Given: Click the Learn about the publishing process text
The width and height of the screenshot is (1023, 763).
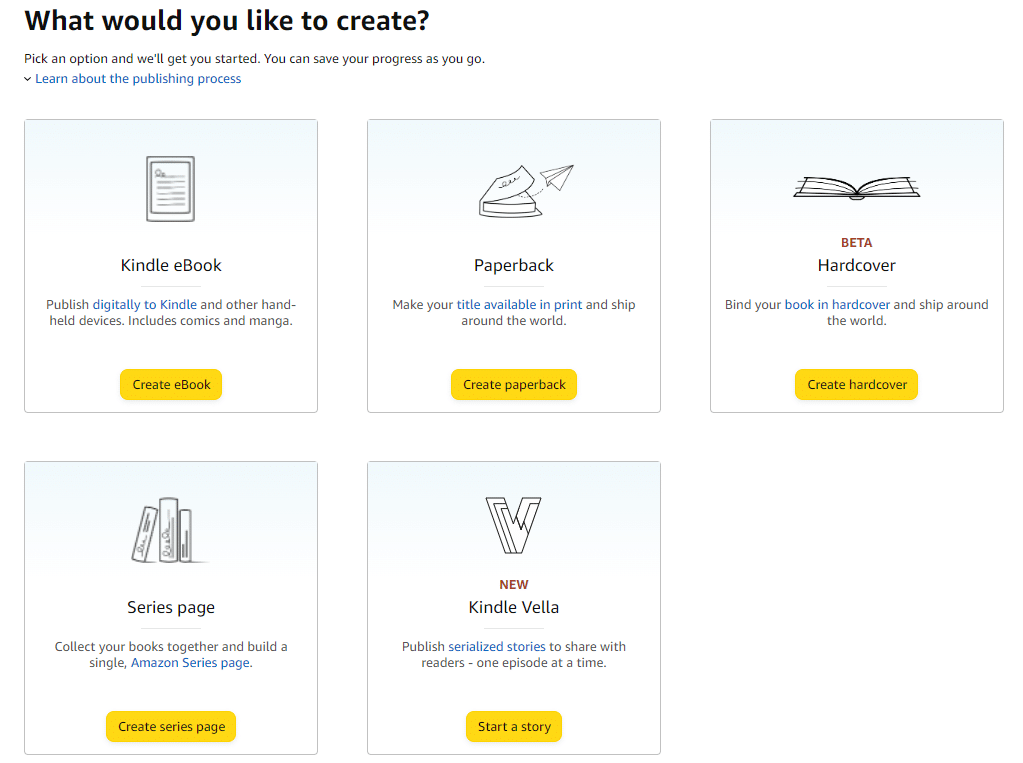Looking at the screenshot, I should pyautogui.click(x=138, y=78).
